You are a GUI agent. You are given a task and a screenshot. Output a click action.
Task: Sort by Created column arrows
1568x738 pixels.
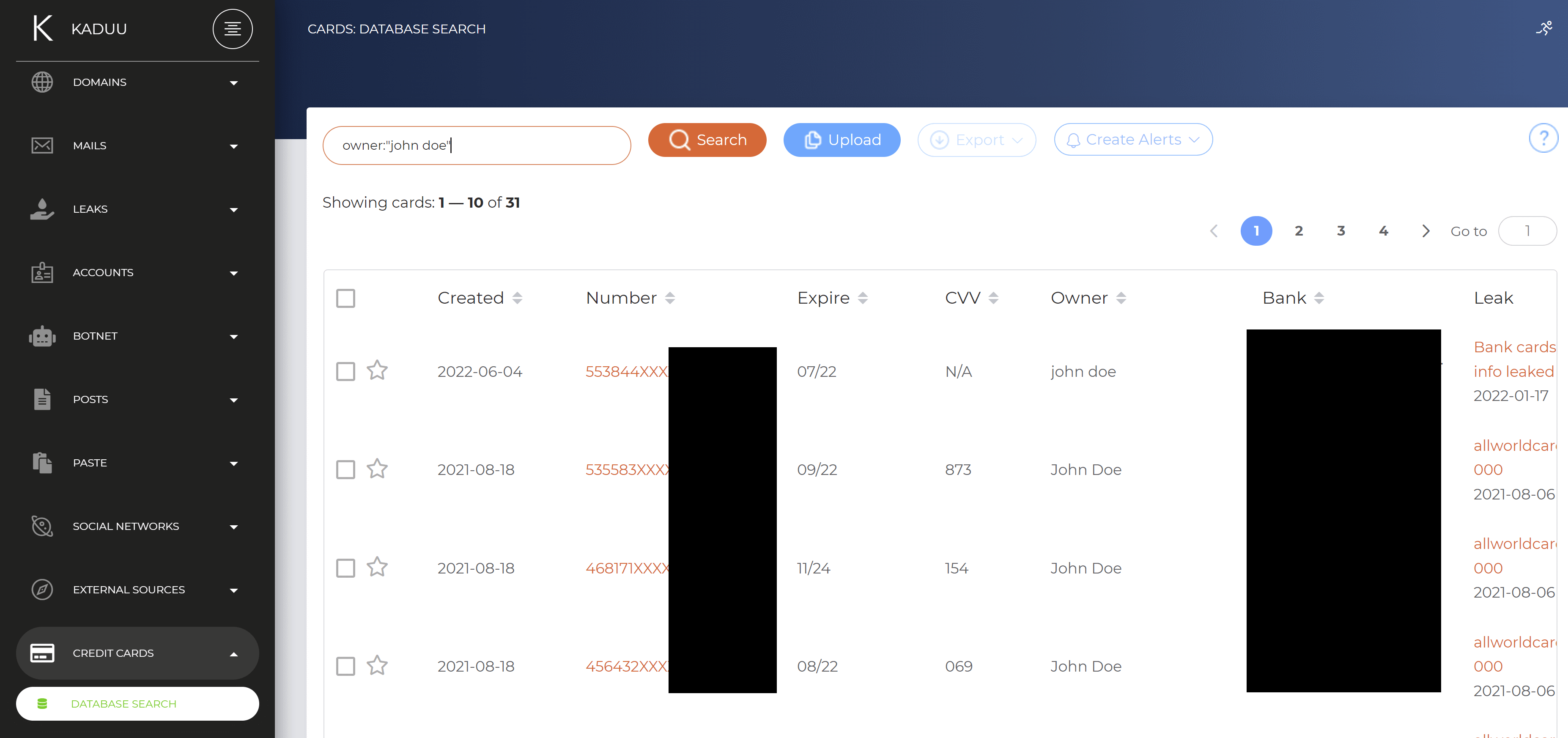(x=517, y=298)
